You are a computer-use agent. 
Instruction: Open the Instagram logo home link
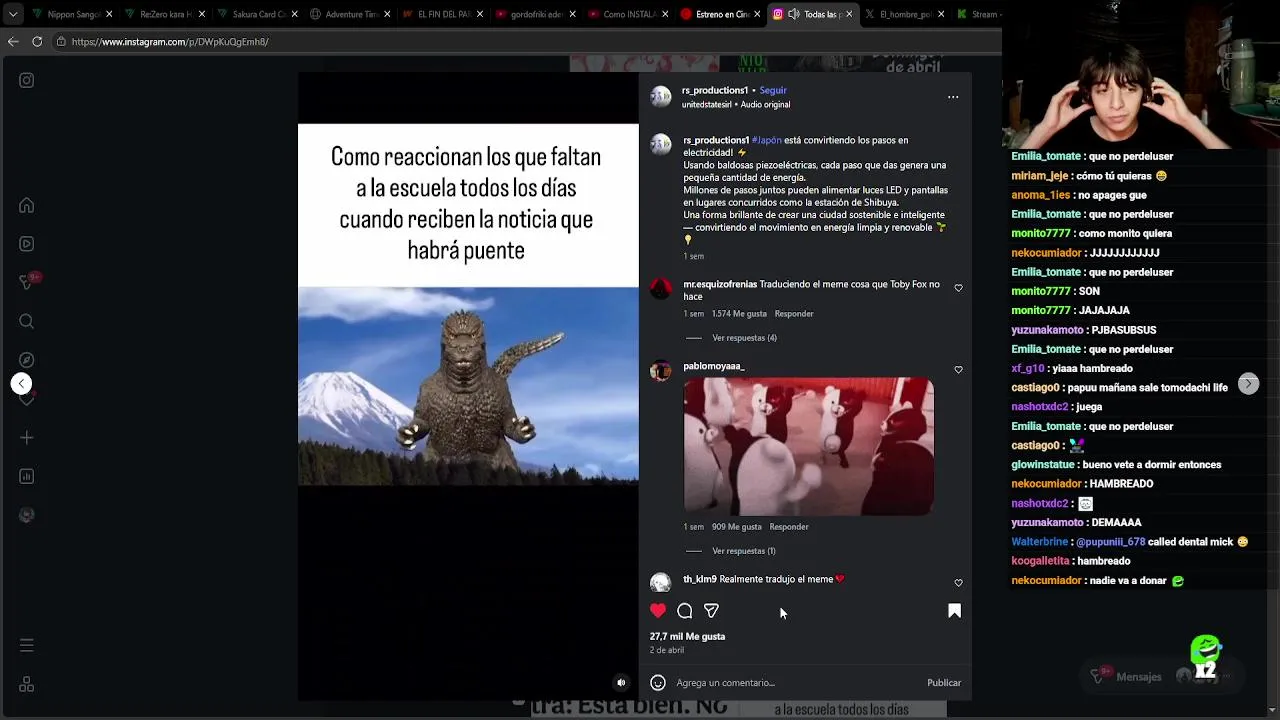coord(27,80)
